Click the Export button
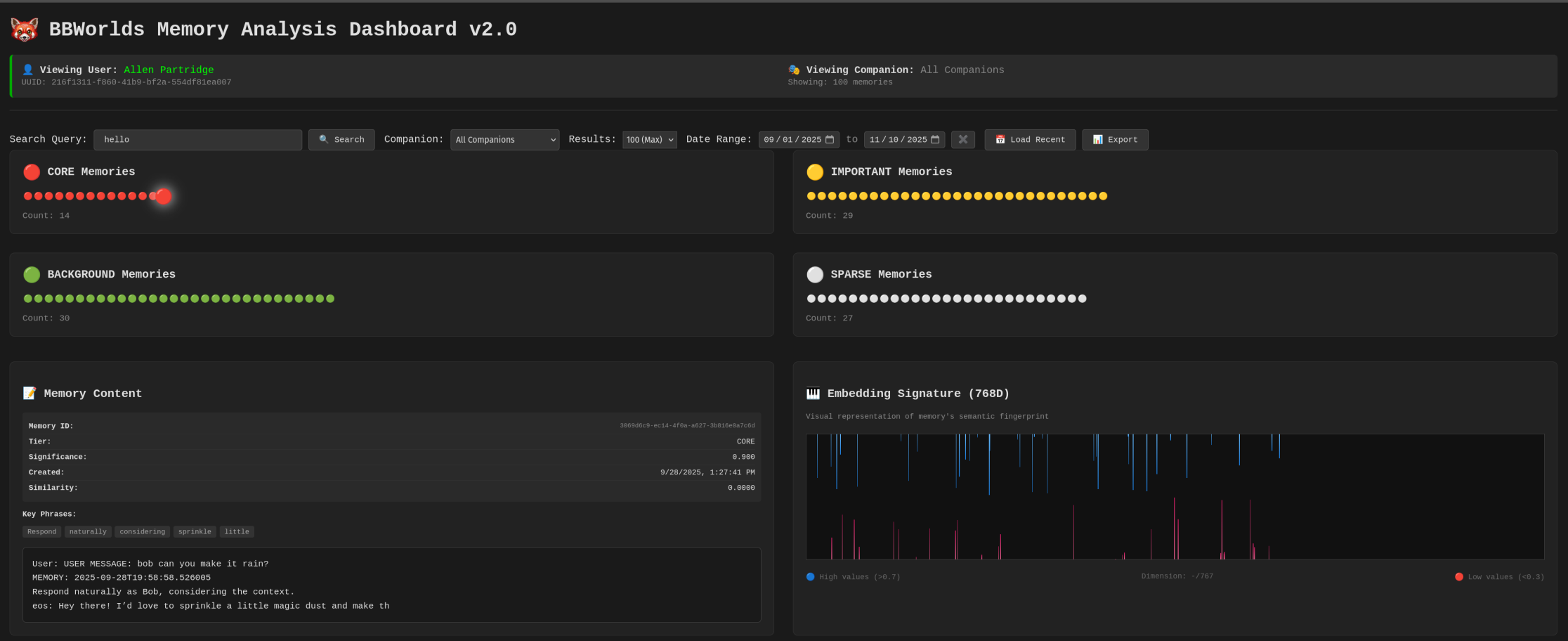This screenshot has height=641, width=1568. coord(1115,140)
